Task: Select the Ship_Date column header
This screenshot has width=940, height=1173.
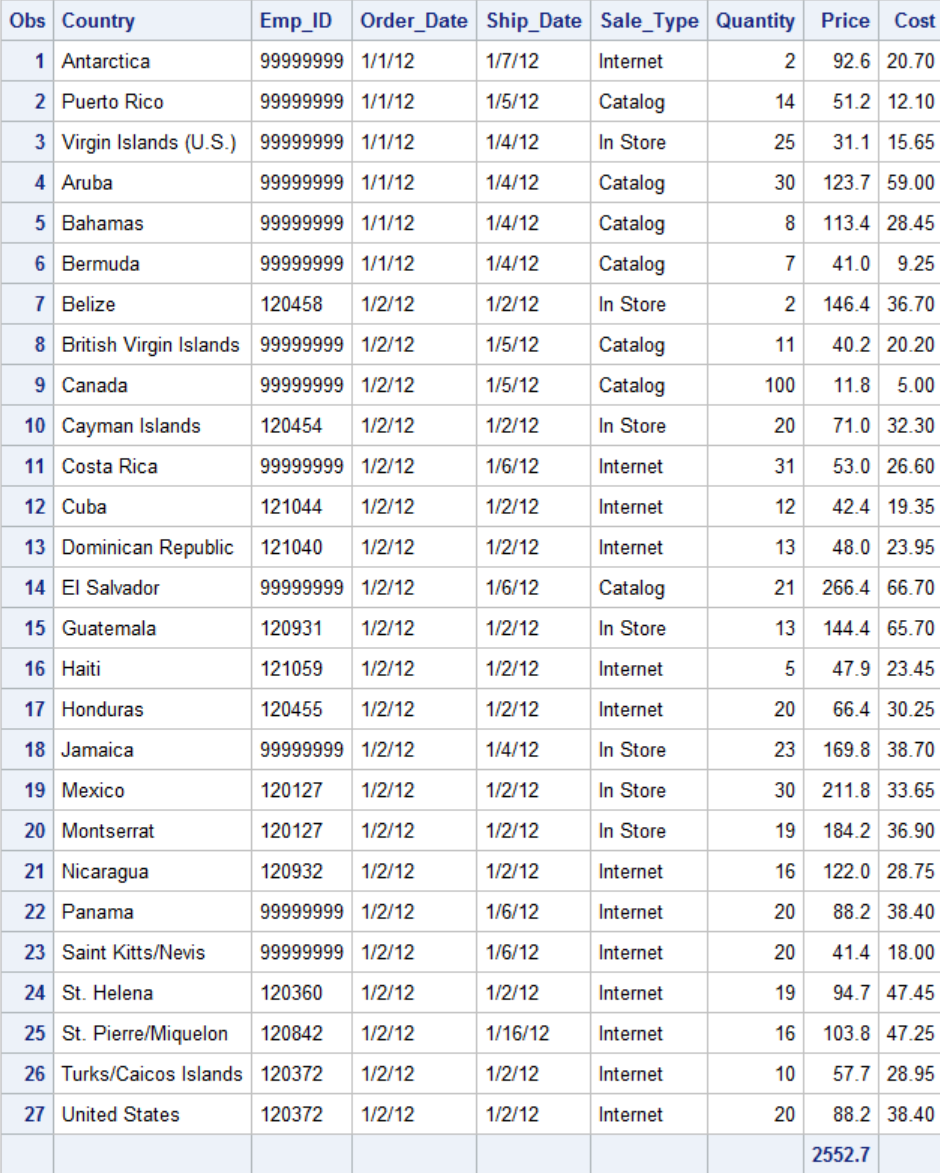Action: click(x=533, y=21)
